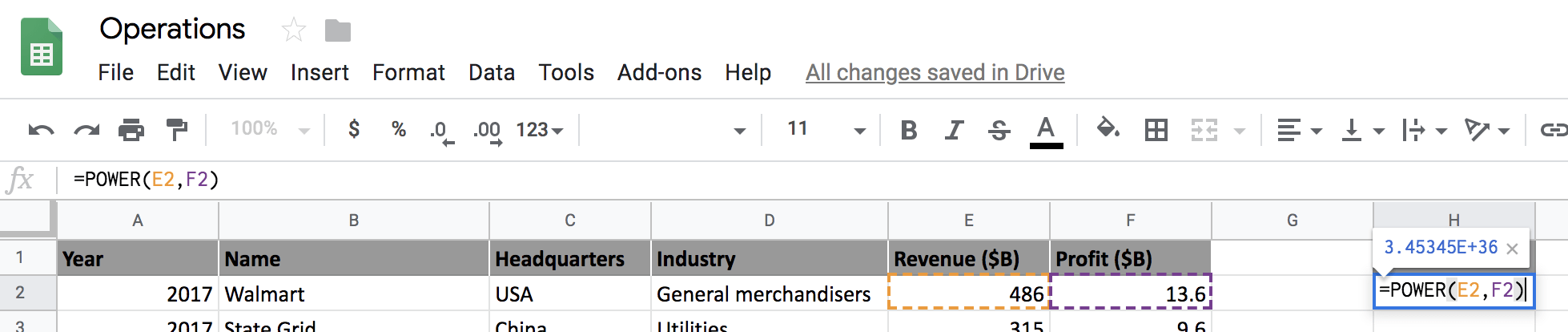1568x332 pixels.
Task: Star the Operations spreadsheet
Action: coord(294,30)
